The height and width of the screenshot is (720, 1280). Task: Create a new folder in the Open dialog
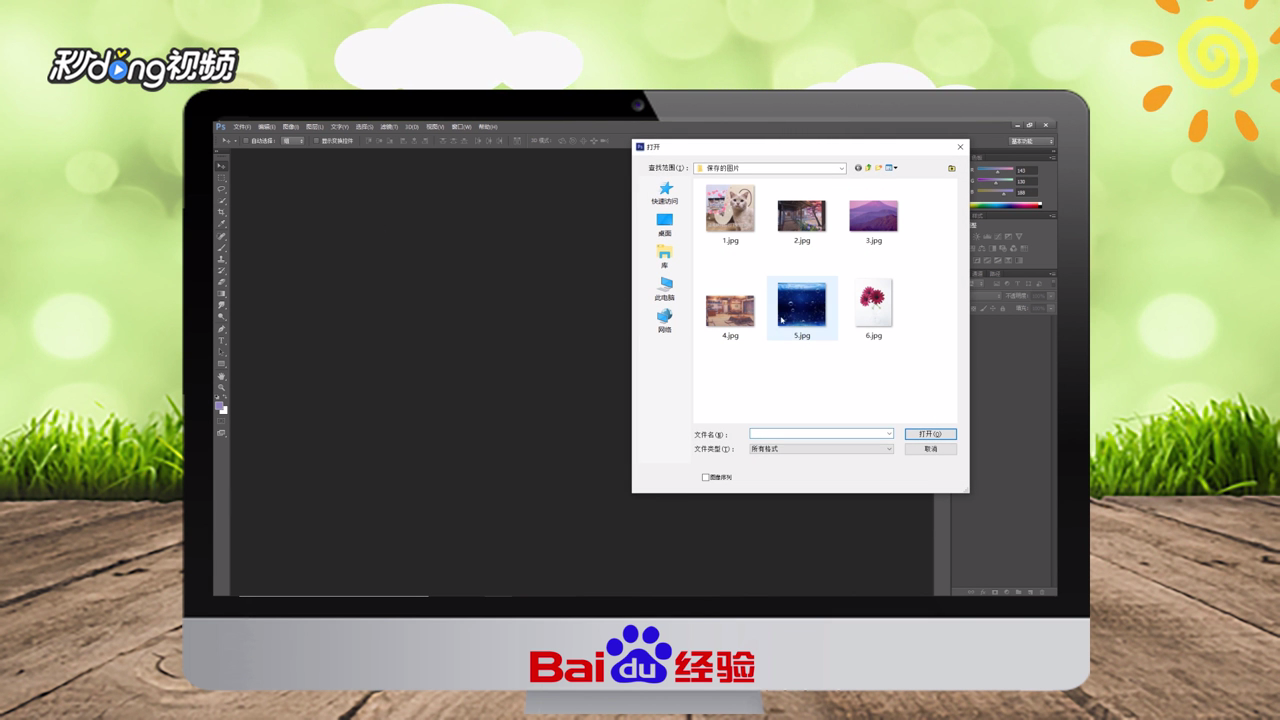point(879,168)
